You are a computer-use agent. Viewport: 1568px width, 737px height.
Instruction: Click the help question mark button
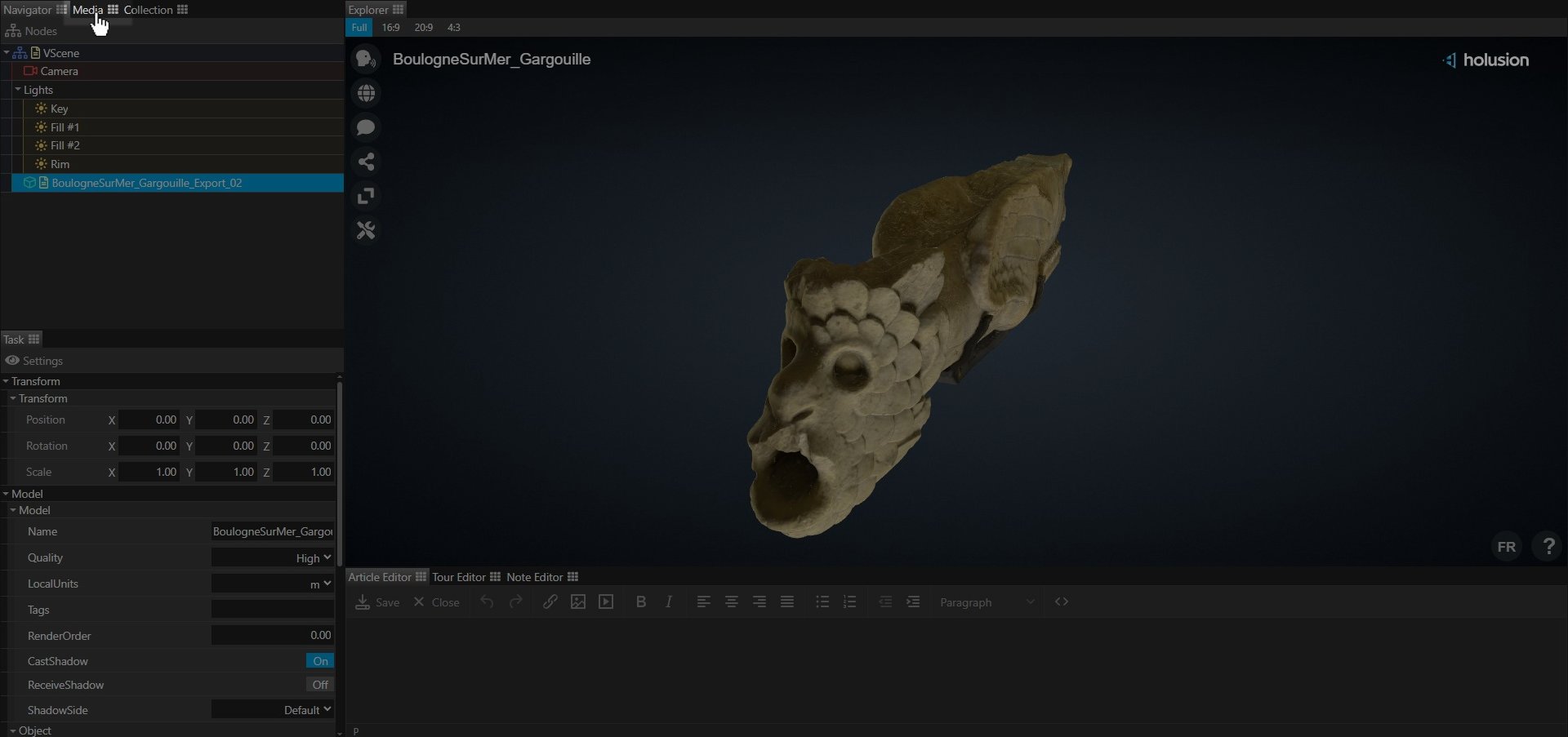point(1548,546)
